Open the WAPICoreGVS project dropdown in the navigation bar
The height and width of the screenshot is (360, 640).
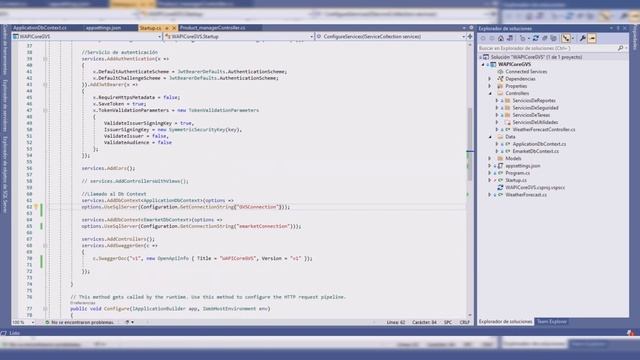(159, 37)
